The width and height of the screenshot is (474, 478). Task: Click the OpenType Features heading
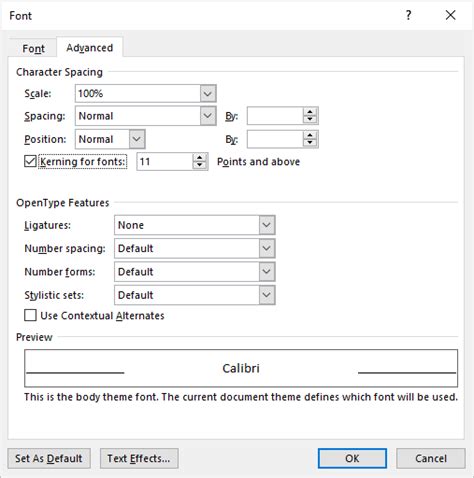point(63,203)
